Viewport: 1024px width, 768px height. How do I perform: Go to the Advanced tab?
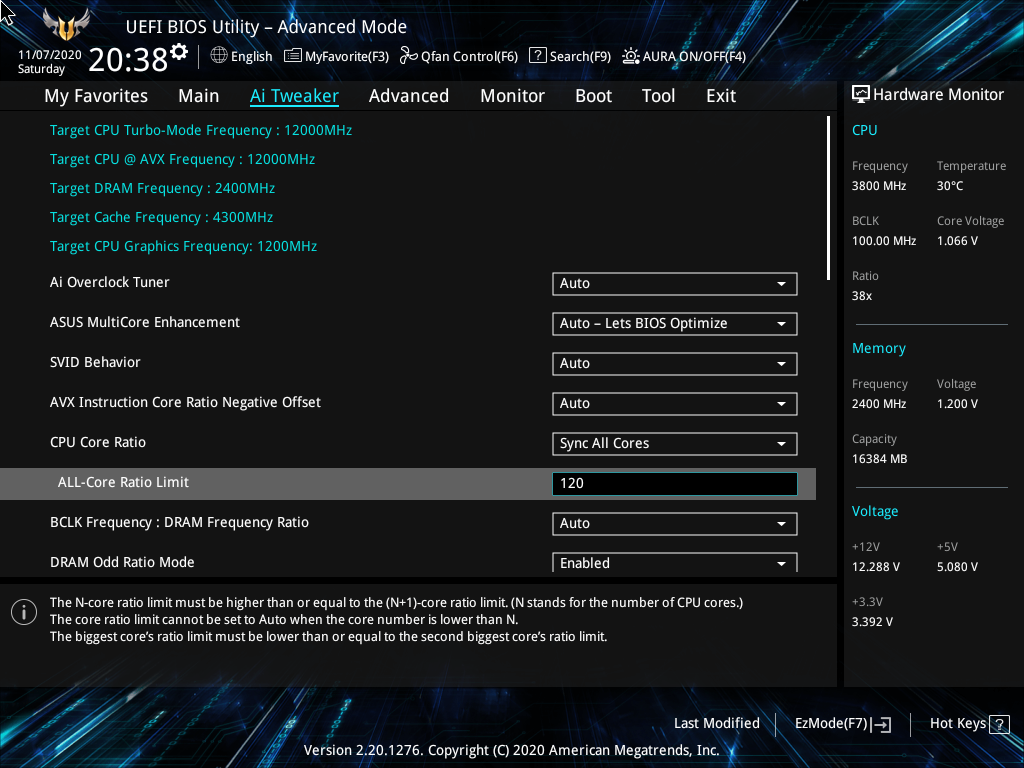pyautogui.click(x=409, y=96)
